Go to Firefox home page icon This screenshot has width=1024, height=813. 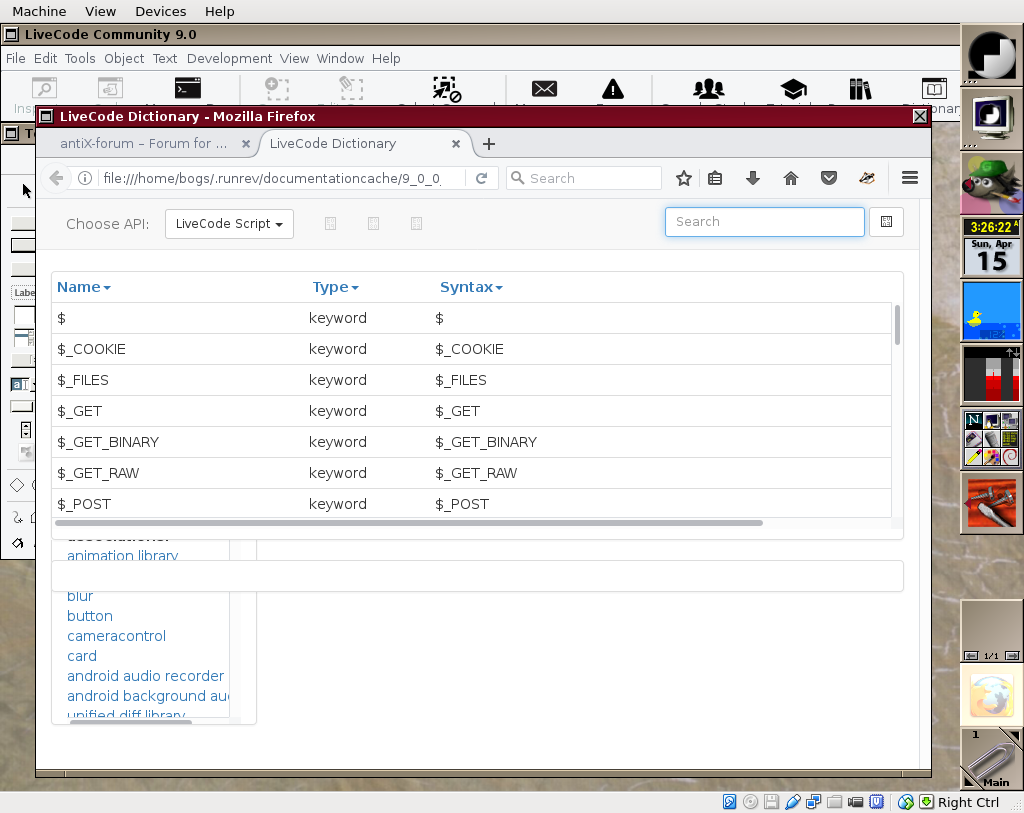791,178
